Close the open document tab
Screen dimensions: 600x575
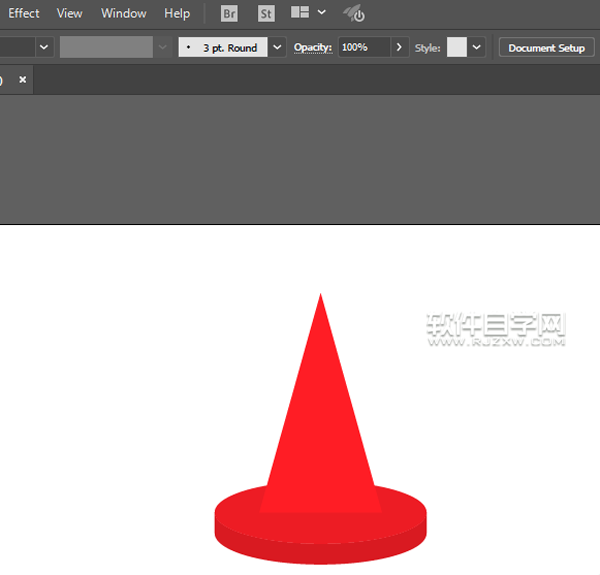pyautogui.click(x=22, y=79)
